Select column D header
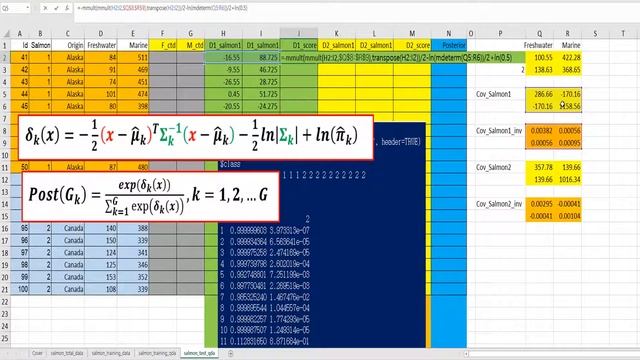The height and width of the screenshot is (360, 640). (100, 33)
